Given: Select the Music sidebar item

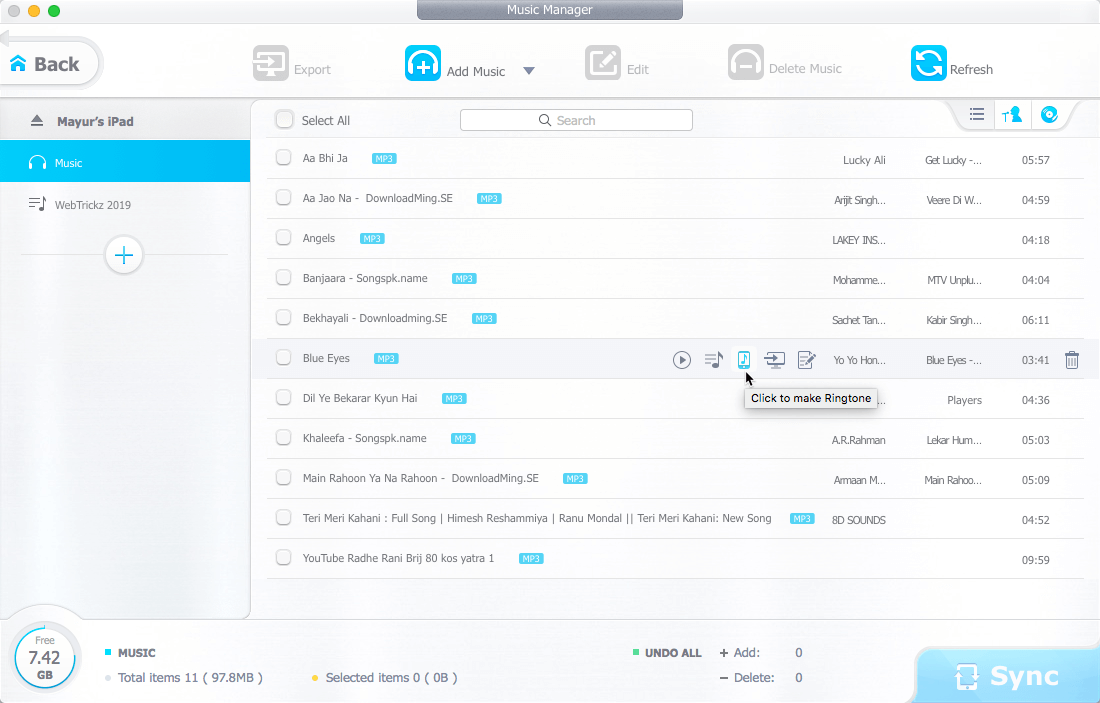Looking at the screenshot, I should click(125, 162).
